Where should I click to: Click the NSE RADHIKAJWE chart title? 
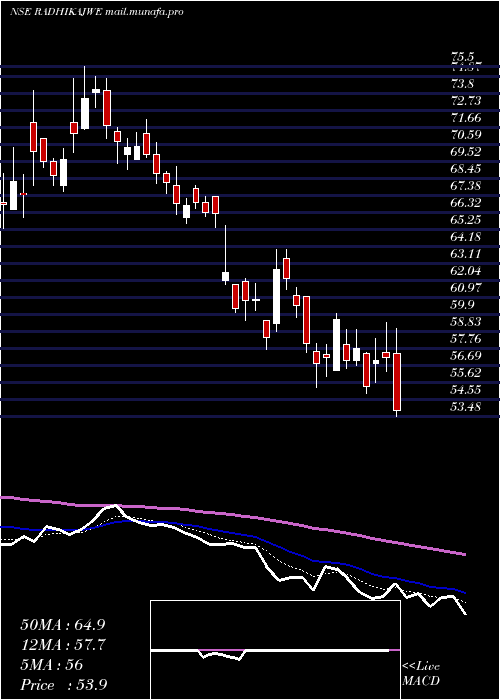[x=55, y=12]
